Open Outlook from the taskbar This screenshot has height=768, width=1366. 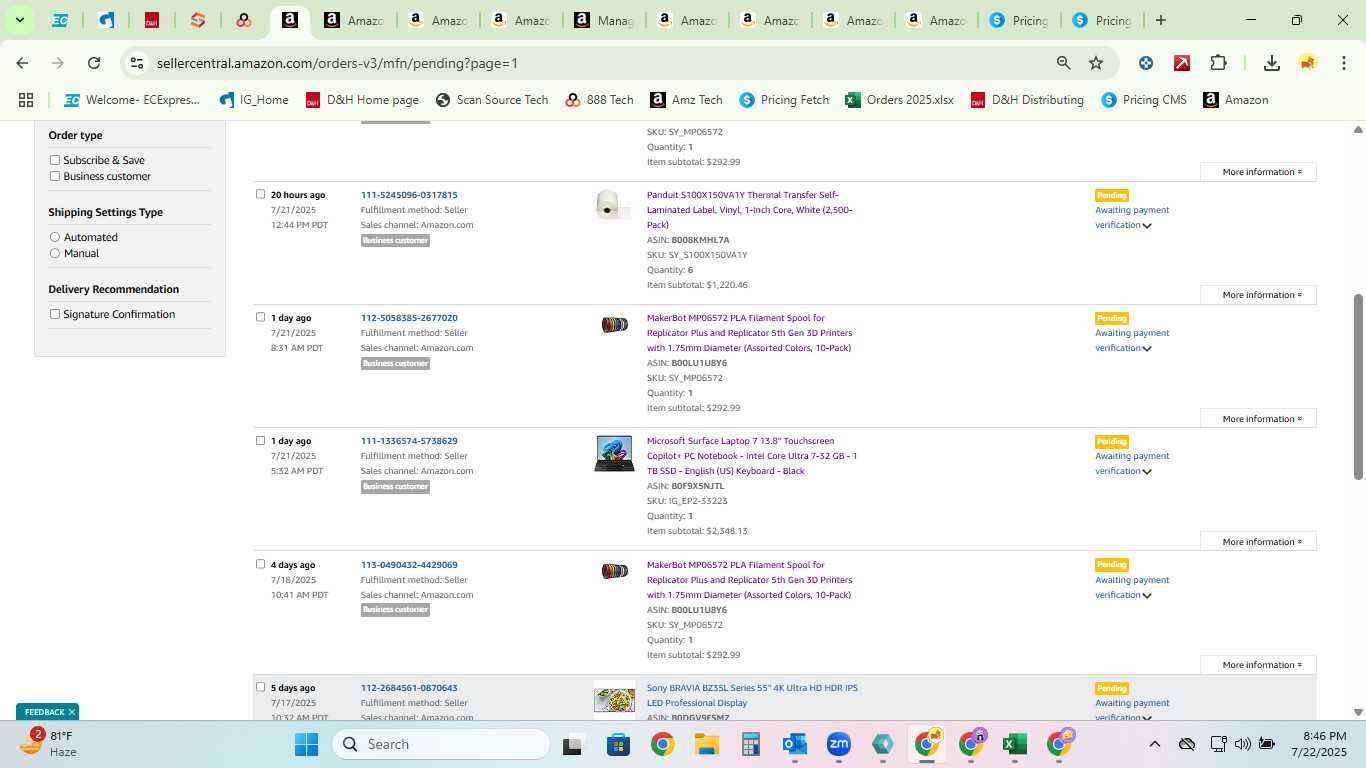click(795, 744)
